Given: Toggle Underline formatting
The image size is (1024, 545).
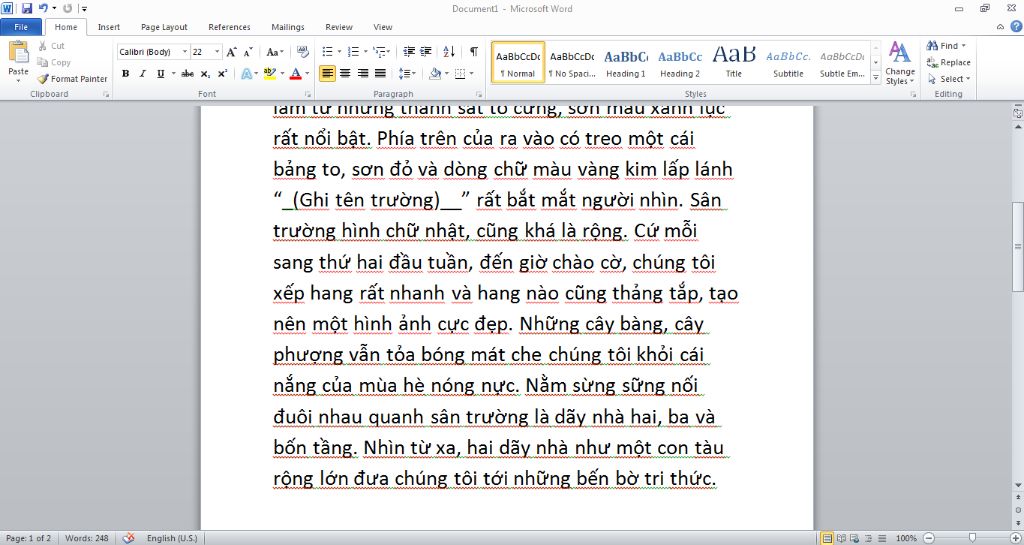Looking at the screenshot, I should click(x=160, y=74).
